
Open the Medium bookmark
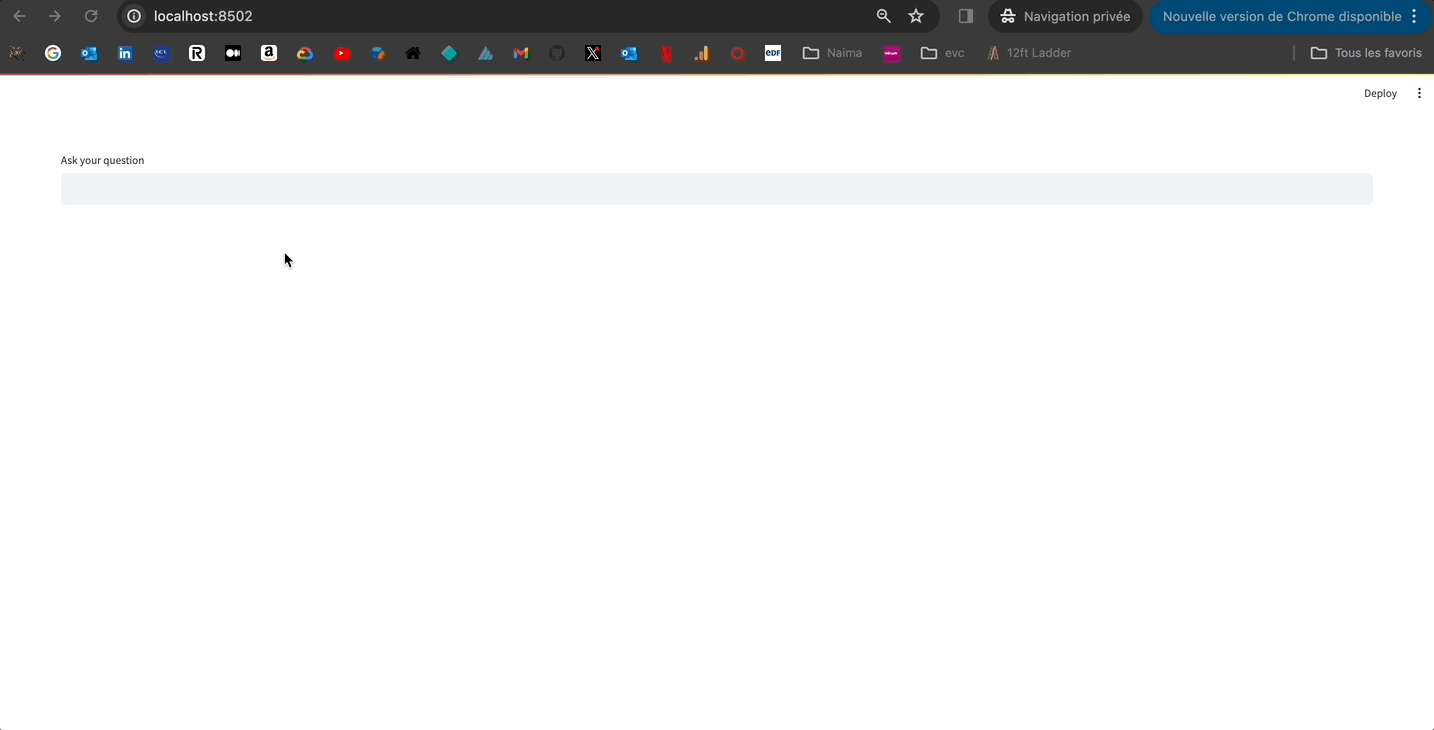[x=233, y=53]
